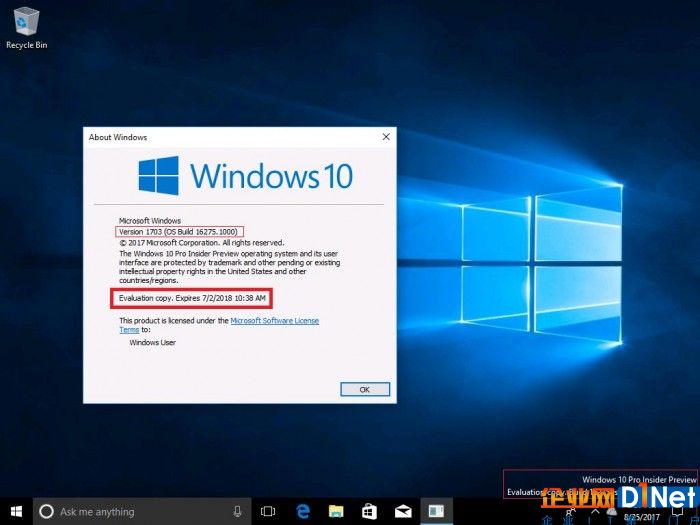The image size is (700, 525).
Task: Select the Evaluation copy expiry text
Action: coord(192,298)
